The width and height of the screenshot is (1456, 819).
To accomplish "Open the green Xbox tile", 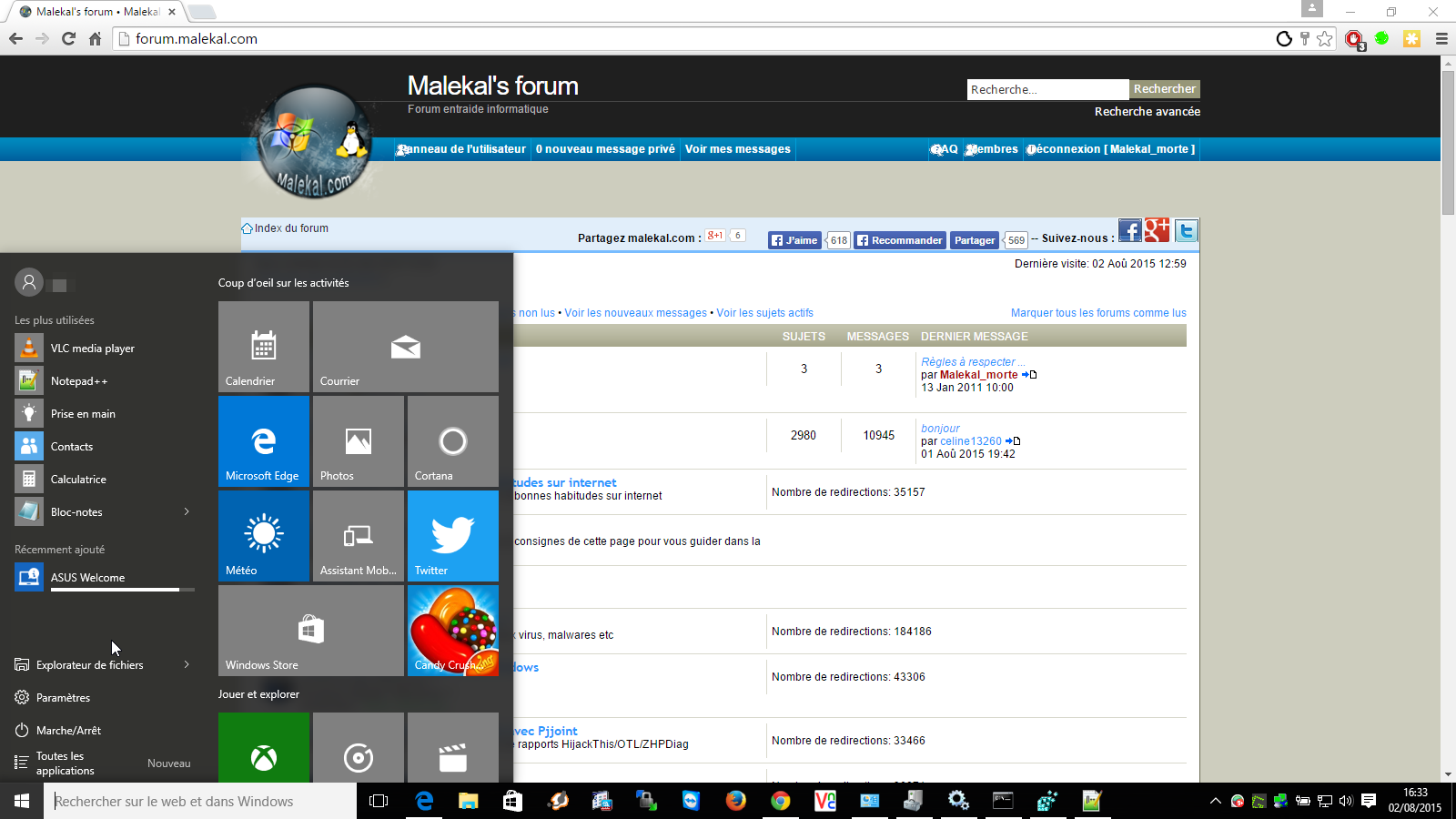I will click(x=264, y=748).
